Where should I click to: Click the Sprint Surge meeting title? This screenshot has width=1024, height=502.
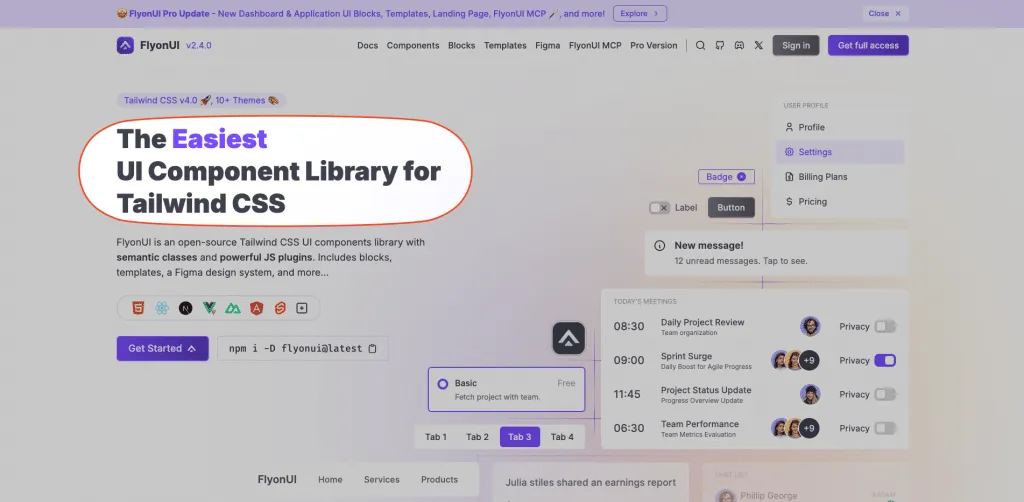[x=686, y=356]
